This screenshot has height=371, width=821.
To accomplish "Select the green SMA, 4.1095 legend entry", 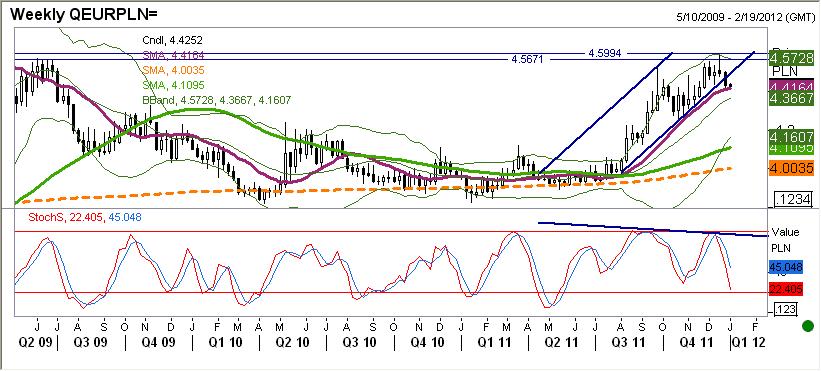I will click(x=173, y=85).
